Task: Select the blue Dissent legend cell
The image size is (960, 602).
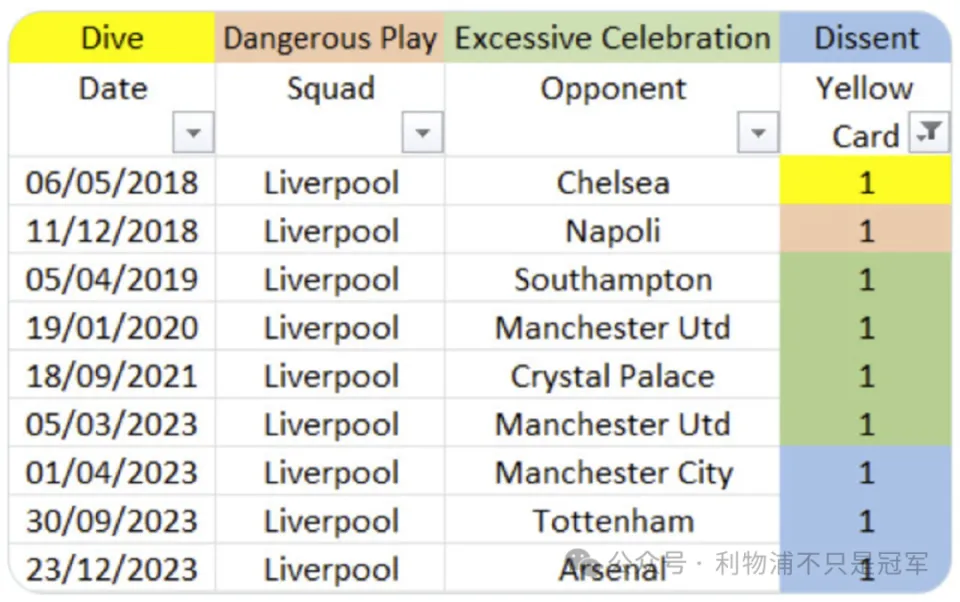Action: click(x=866, y=38)
